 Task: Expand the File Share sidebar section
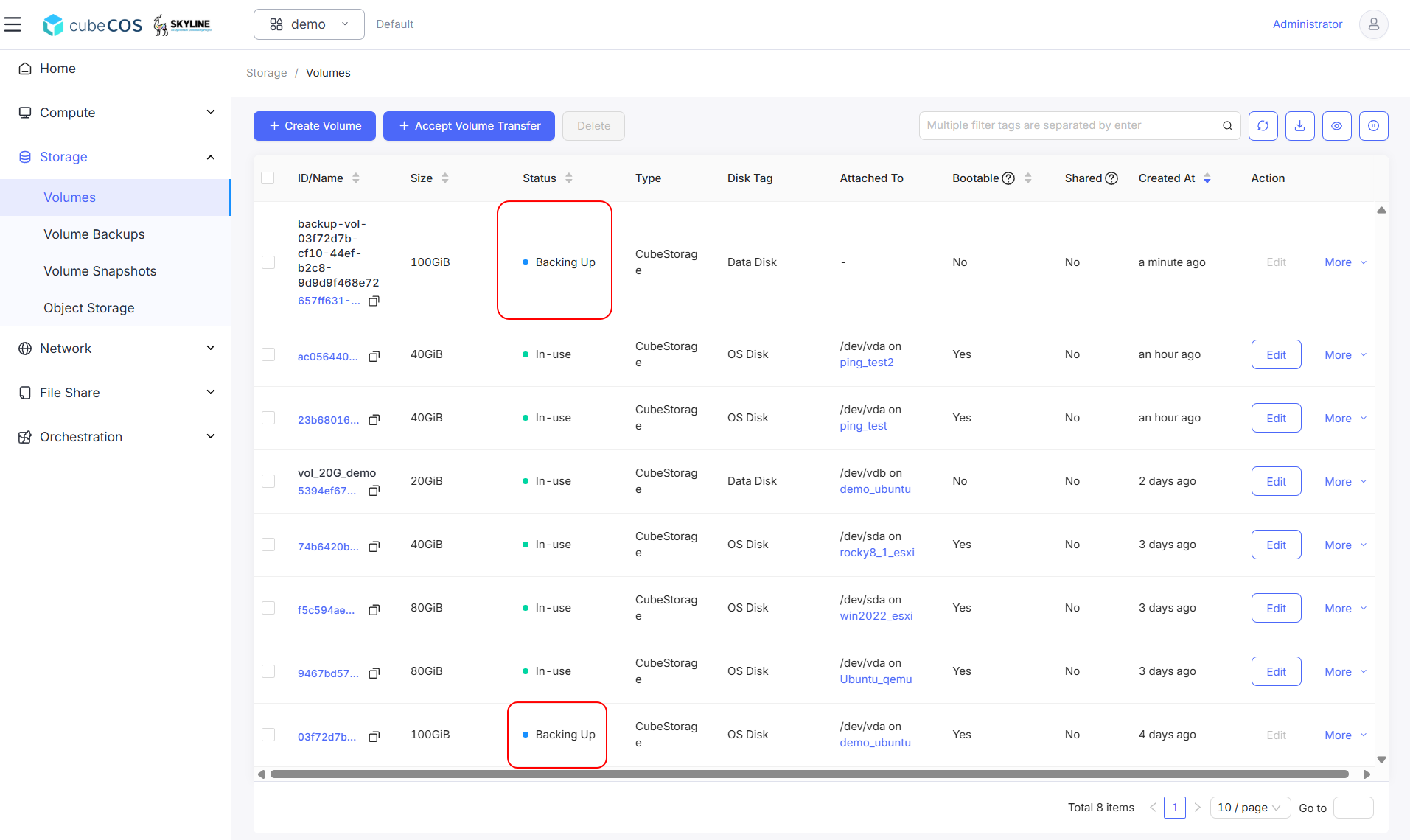pos(116,393)
